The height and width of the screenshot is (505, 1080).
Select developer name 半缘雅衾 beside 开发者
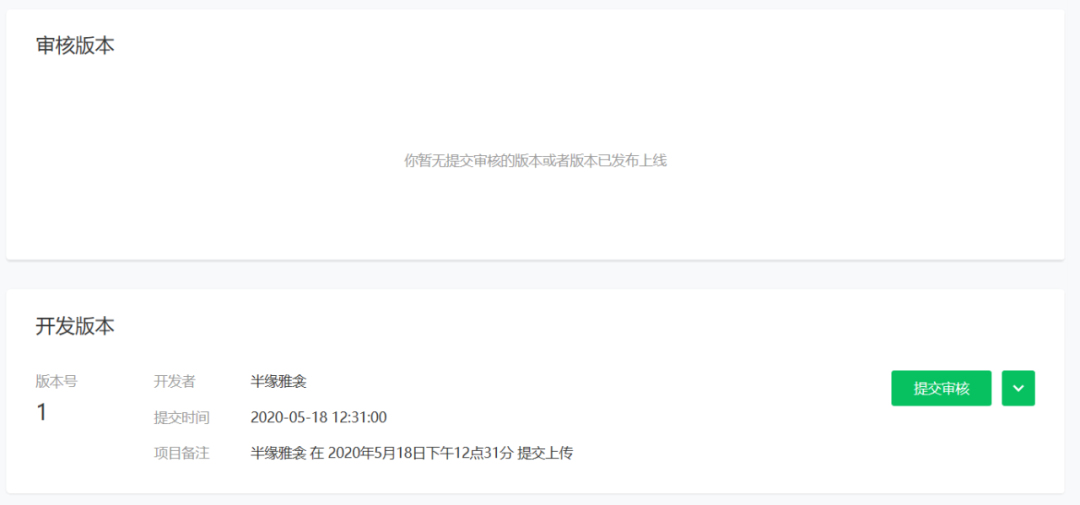point(278,382)
